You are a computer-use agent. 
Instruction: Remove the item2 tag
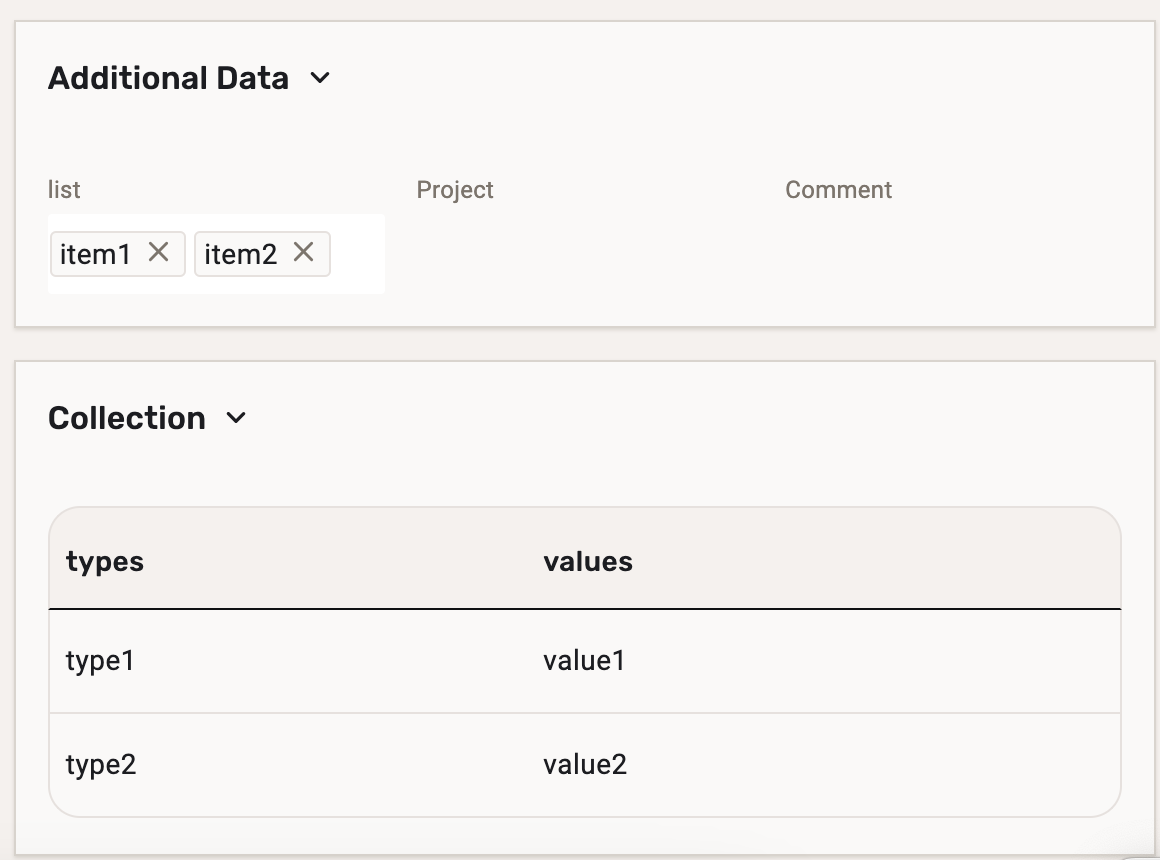pyautogui.click(x=303, y=253)
